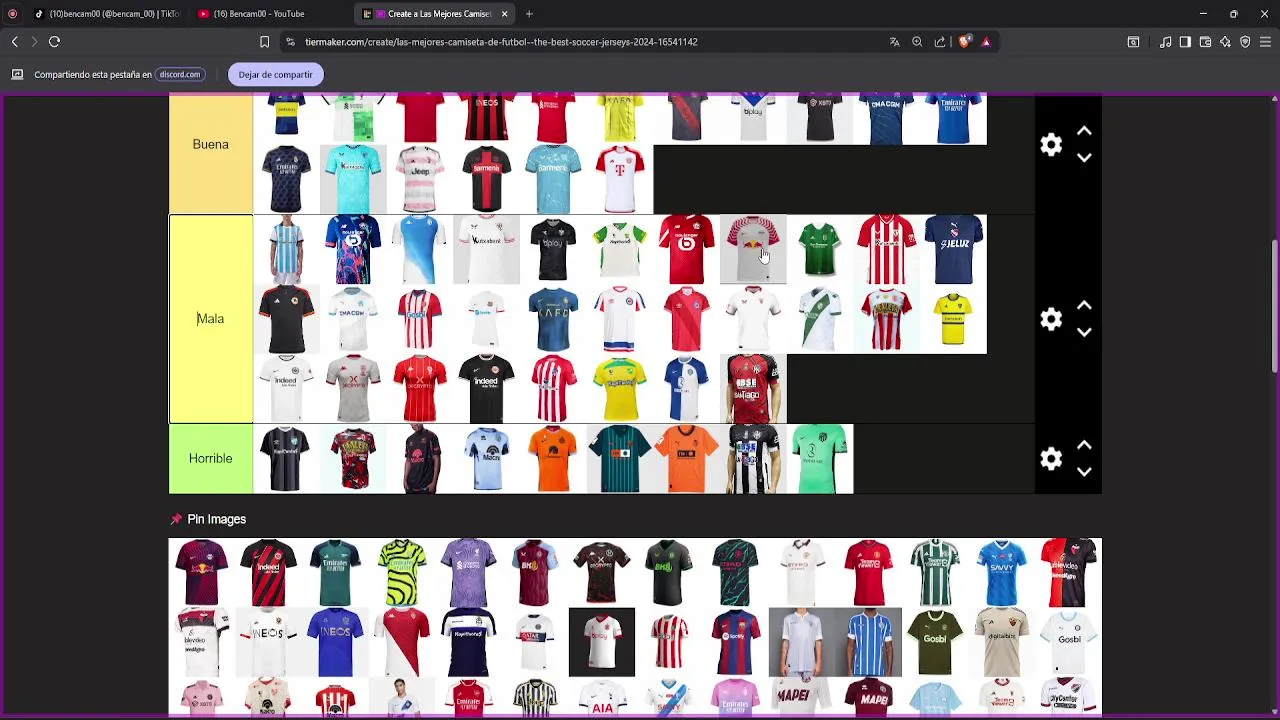The width and height of the screenshot is (1280, 720).
Task: Pick the Barcelona Spotify jersey in pool
Action: coord(735,642)
